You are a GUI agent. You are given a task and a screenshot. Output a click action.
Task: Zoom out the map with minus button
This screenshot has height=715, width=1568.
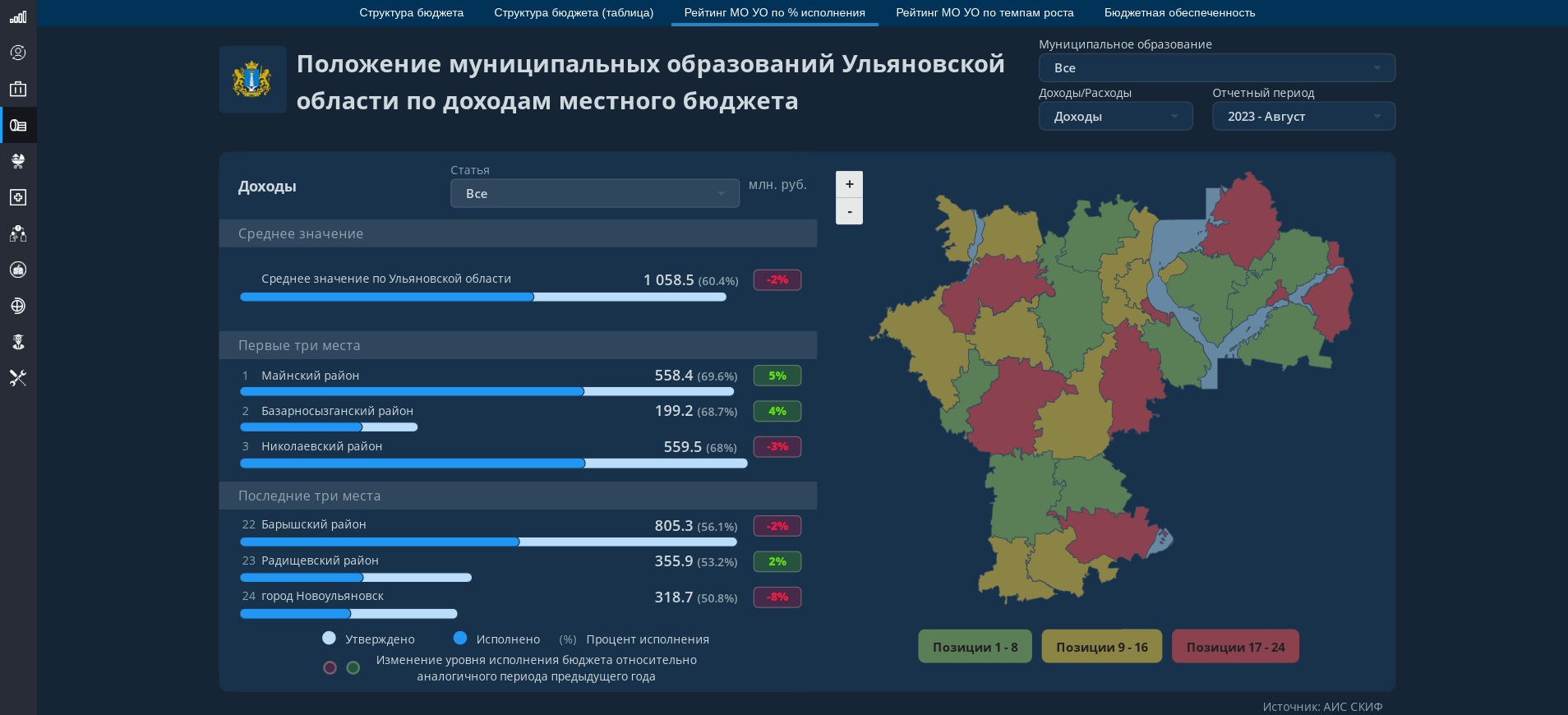point(849,211)
